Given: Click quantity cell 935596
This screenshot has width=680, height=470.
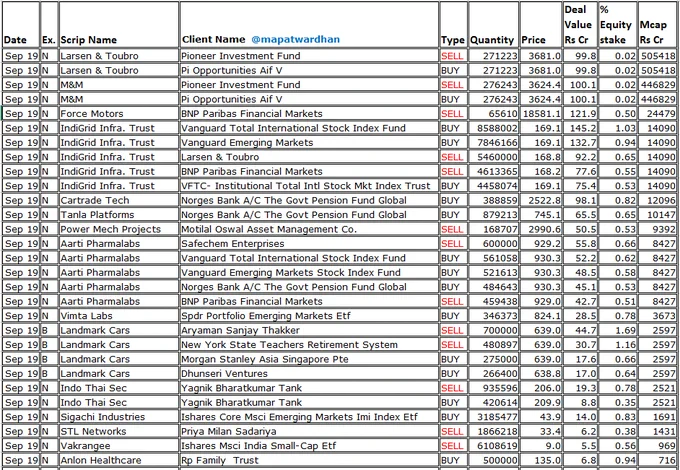Looking at the screenshot, I should [493, 388].
